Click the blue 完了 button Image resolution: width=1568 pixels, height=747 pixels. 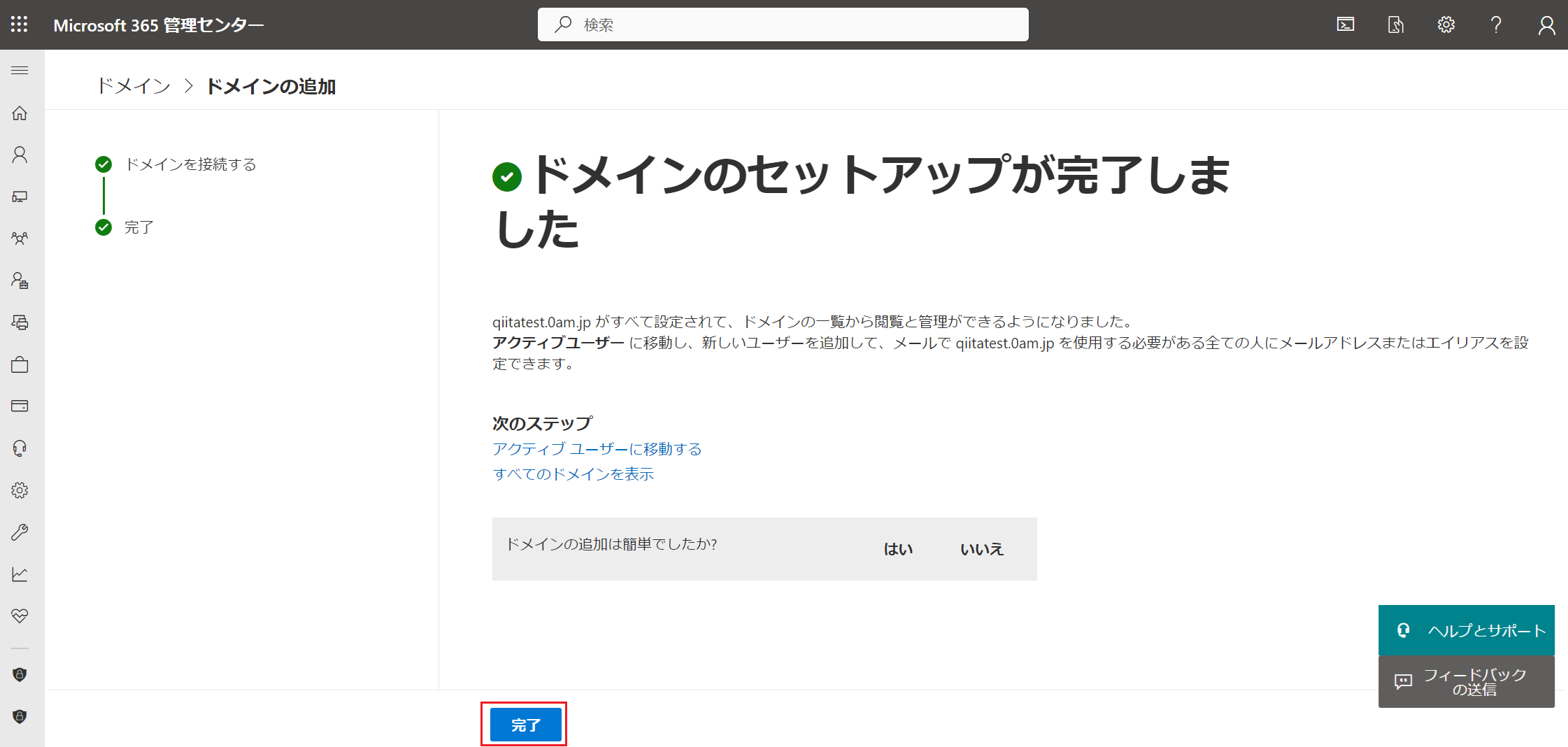click(x=525, y=725)
